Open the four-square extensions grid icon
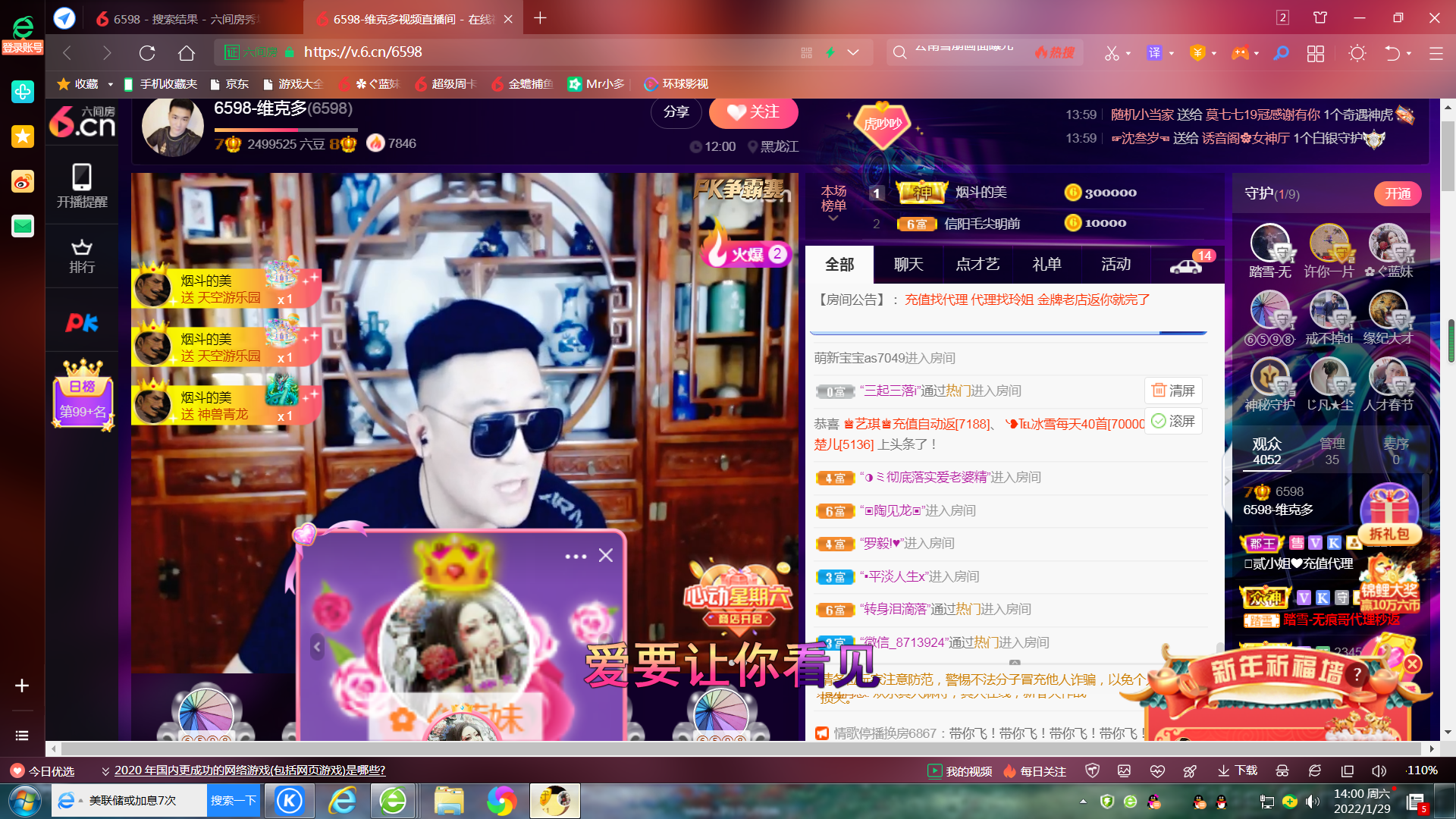 1316,53
